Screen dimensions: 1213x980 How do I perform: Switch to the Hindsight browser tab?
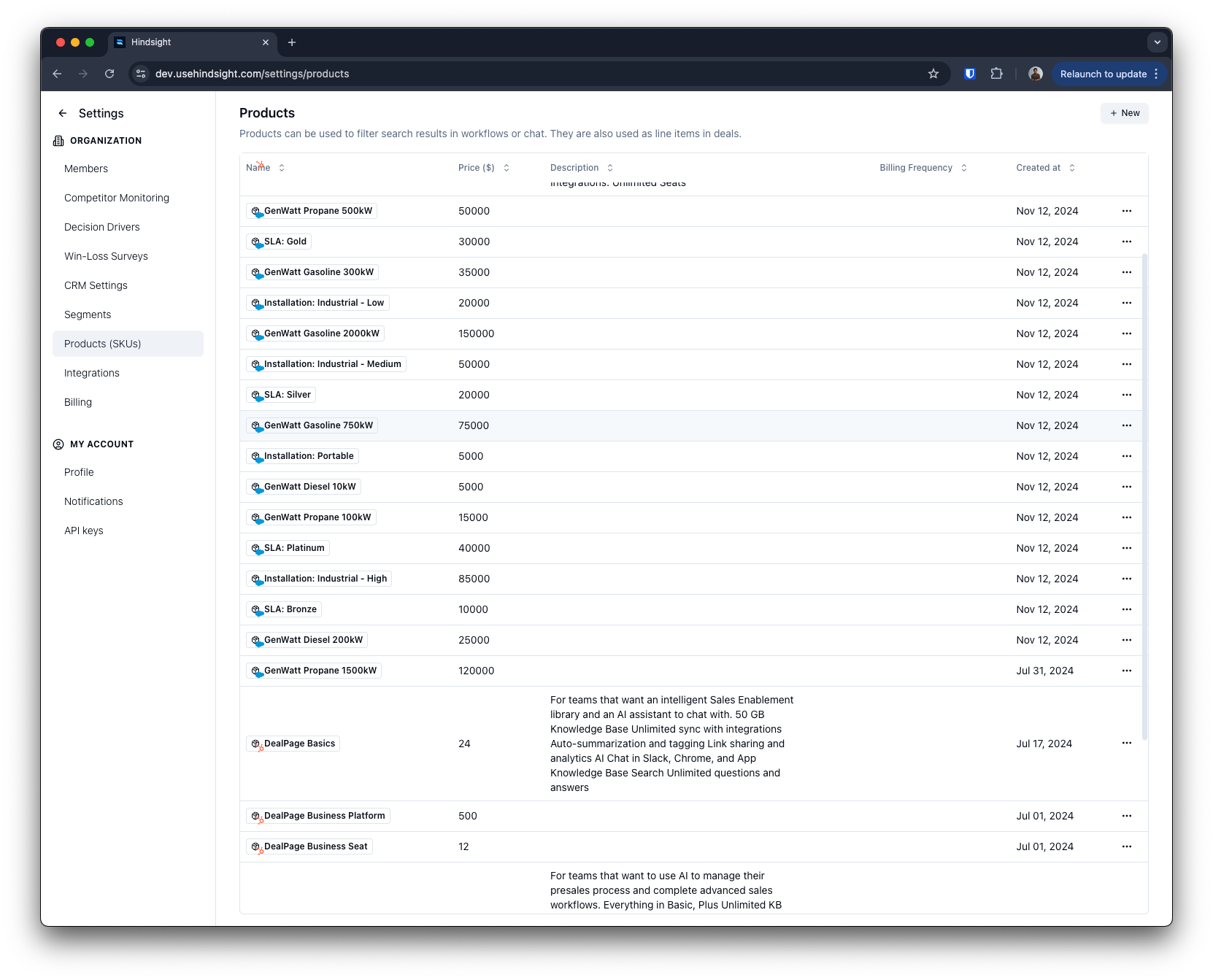pos(191,42)
